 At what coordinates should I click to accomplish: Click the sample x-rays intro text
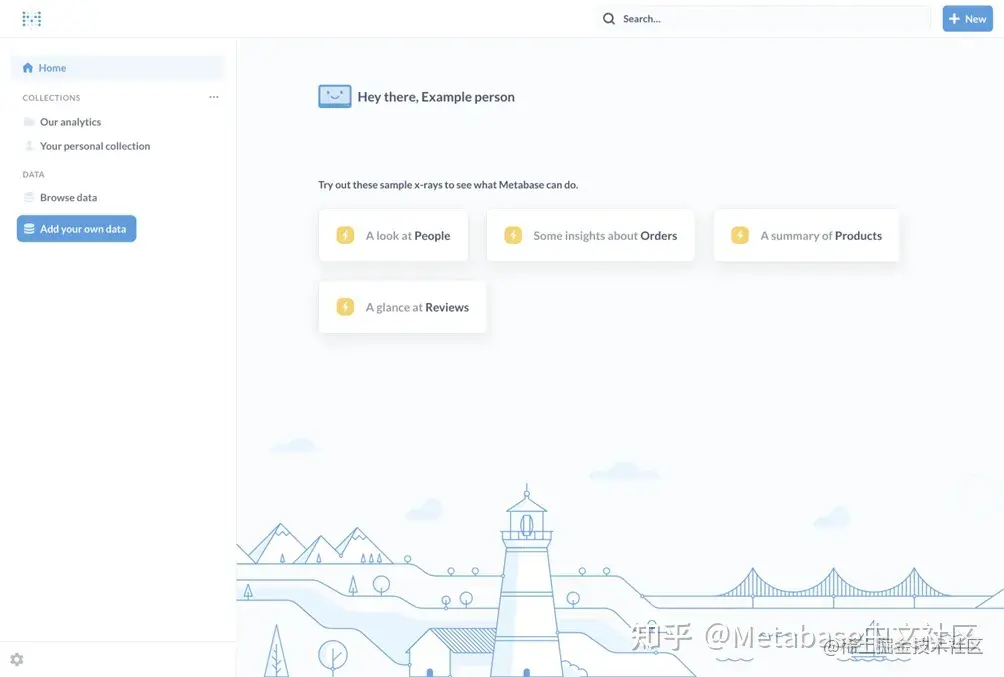(x=448, y=184)
